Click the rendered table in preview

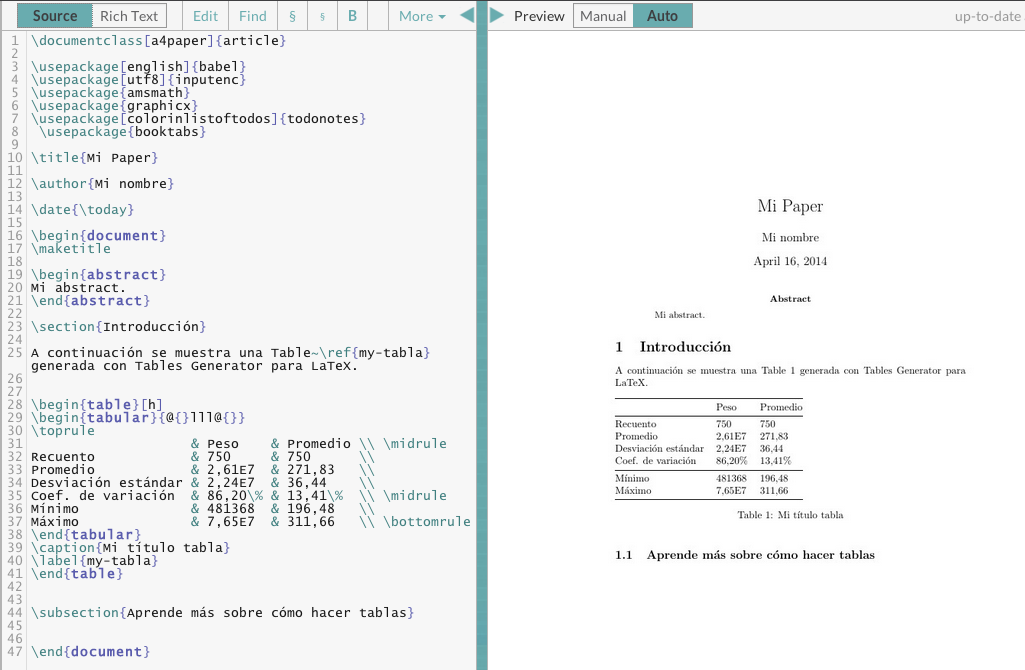[x=709, y=448]
